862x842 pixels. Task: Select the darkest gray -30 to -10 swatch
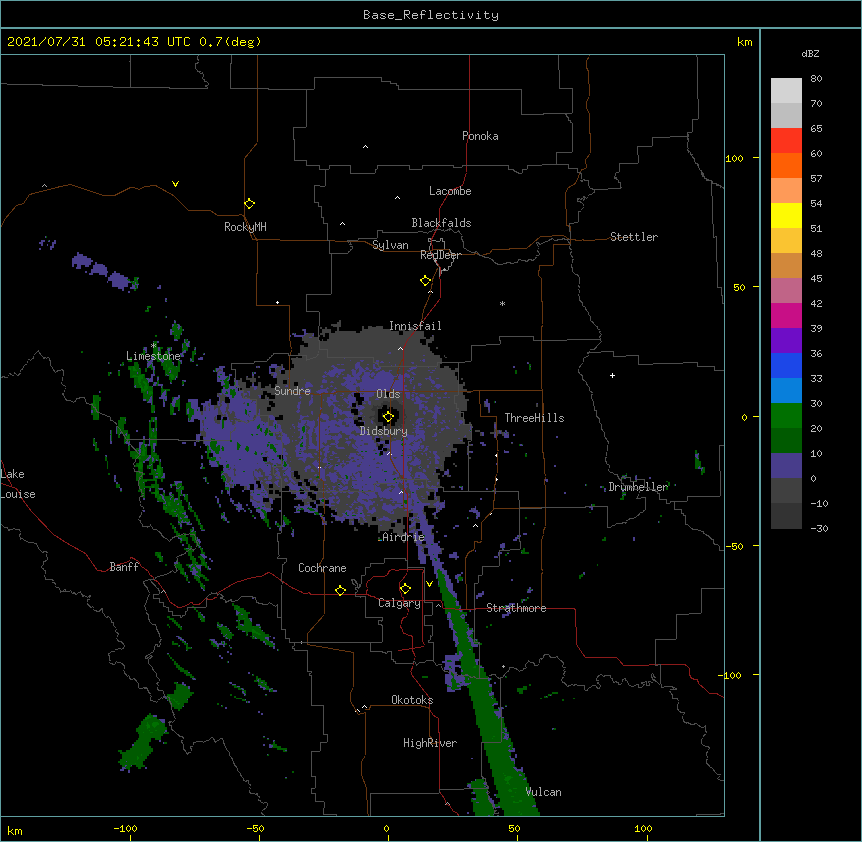tap(786, 516)
